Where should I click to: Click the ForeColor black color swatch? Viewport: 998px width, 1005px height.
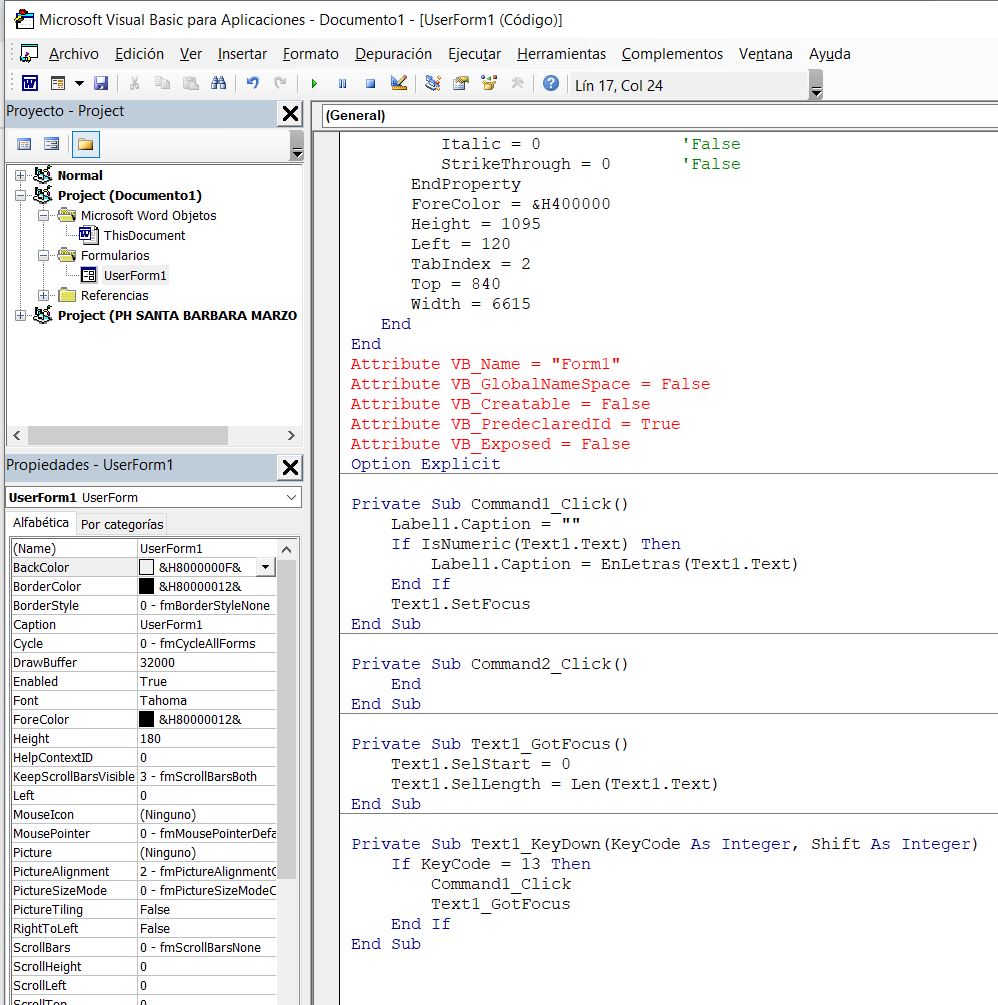[x=146, y=720]
